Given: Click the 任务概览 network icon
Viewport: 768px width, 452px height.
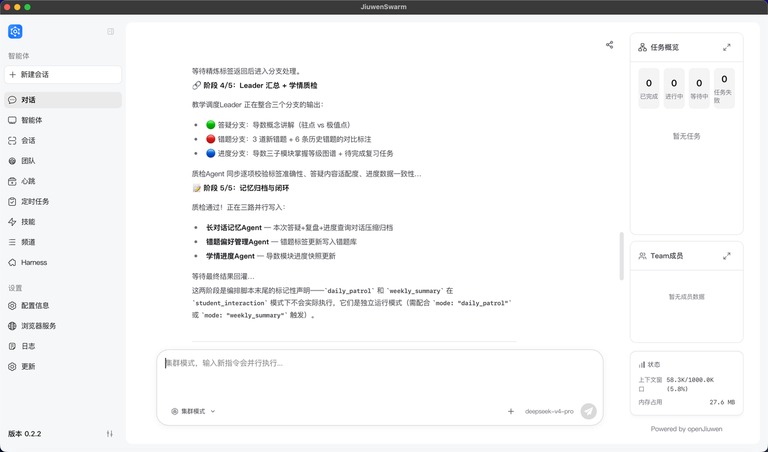Looking at the screenshot, I should [642, 48].
